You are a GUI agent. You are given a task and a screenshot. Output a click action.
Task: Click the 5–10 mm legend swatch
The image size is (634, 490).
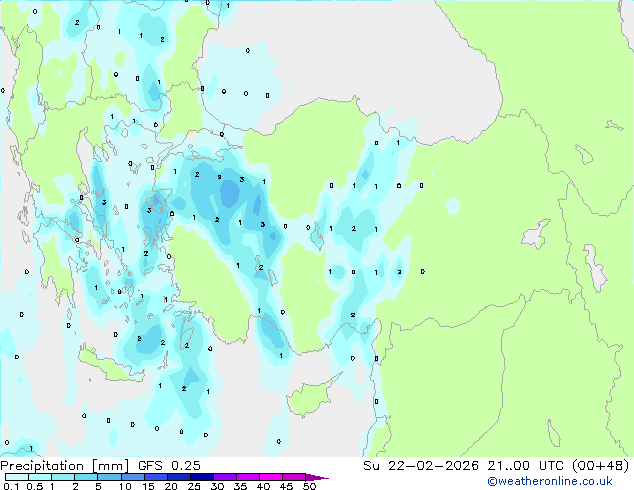pyautogui.click(x=109, y=477)
